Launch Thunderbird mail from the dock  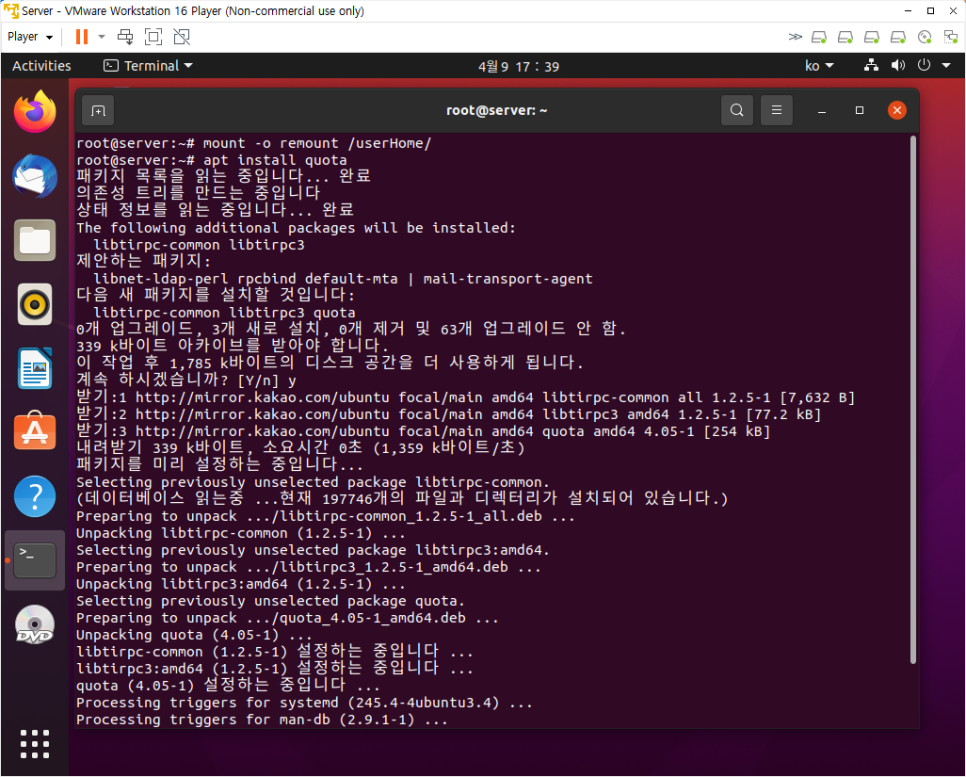(35, 176)
